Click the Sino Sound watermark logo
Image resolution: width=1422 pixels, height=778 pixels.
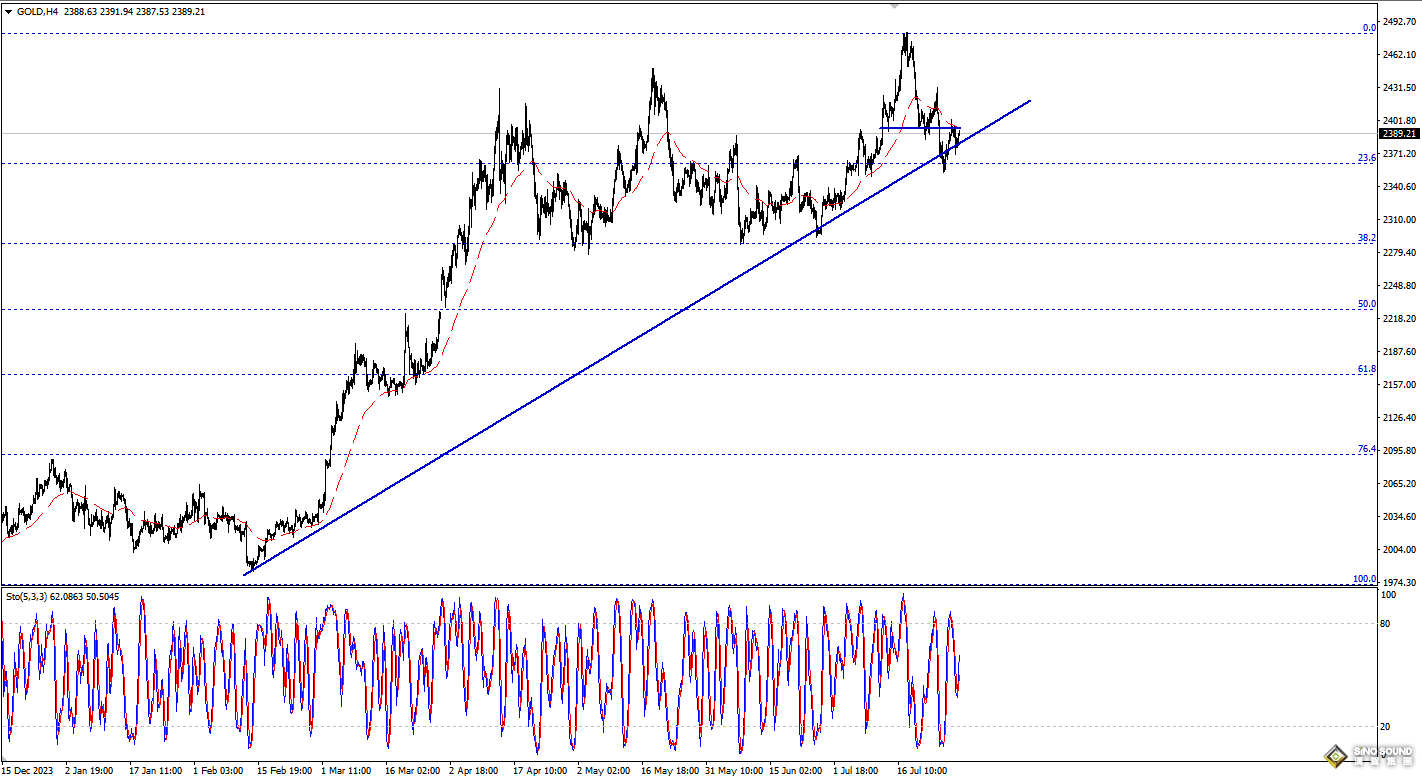click(1368, 759)
